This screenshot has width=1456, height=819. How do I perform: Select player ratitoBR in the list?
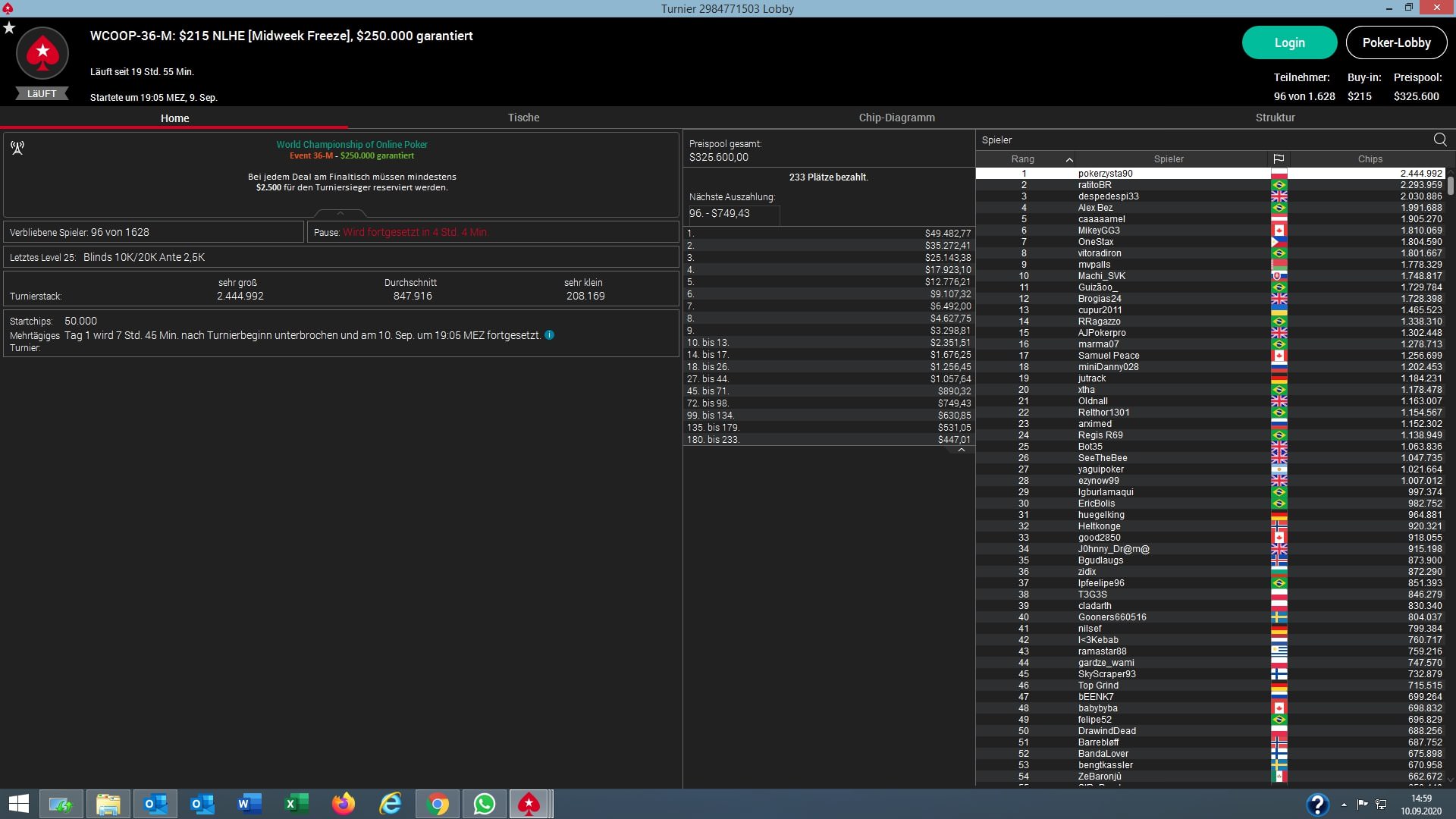coord(1094,185)
